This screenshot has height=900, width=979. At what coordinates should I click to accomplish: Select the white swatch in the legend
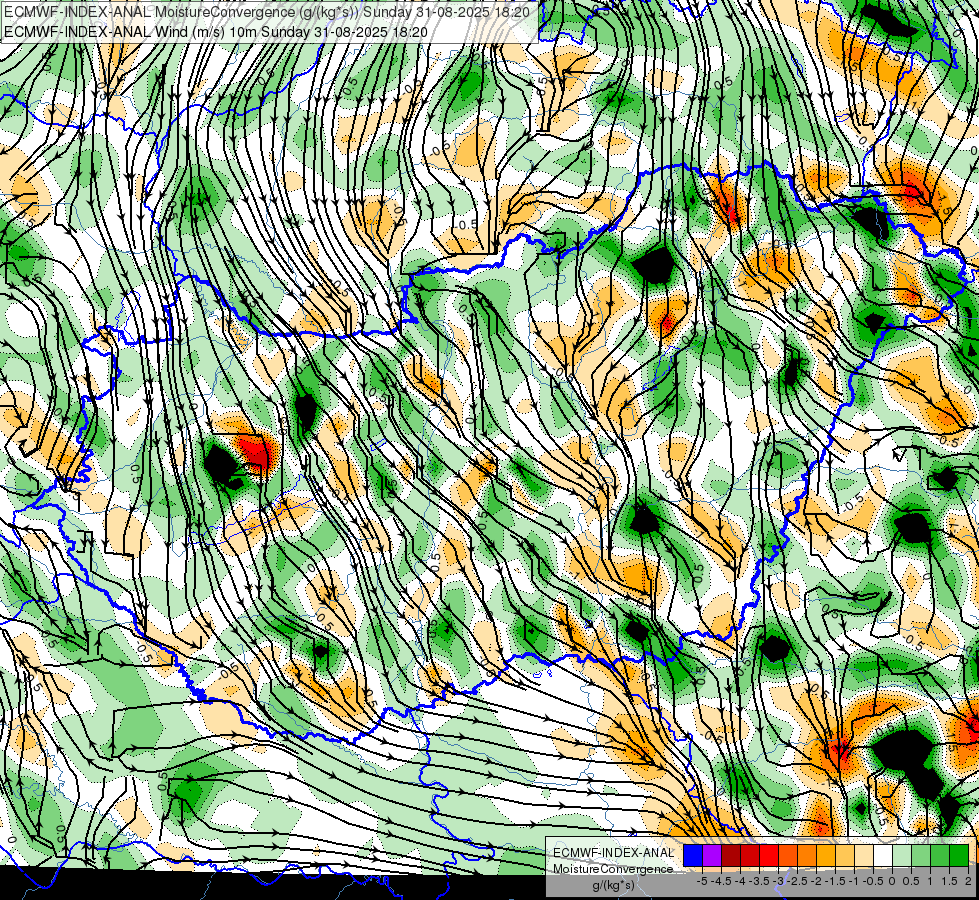click(883, 855)
